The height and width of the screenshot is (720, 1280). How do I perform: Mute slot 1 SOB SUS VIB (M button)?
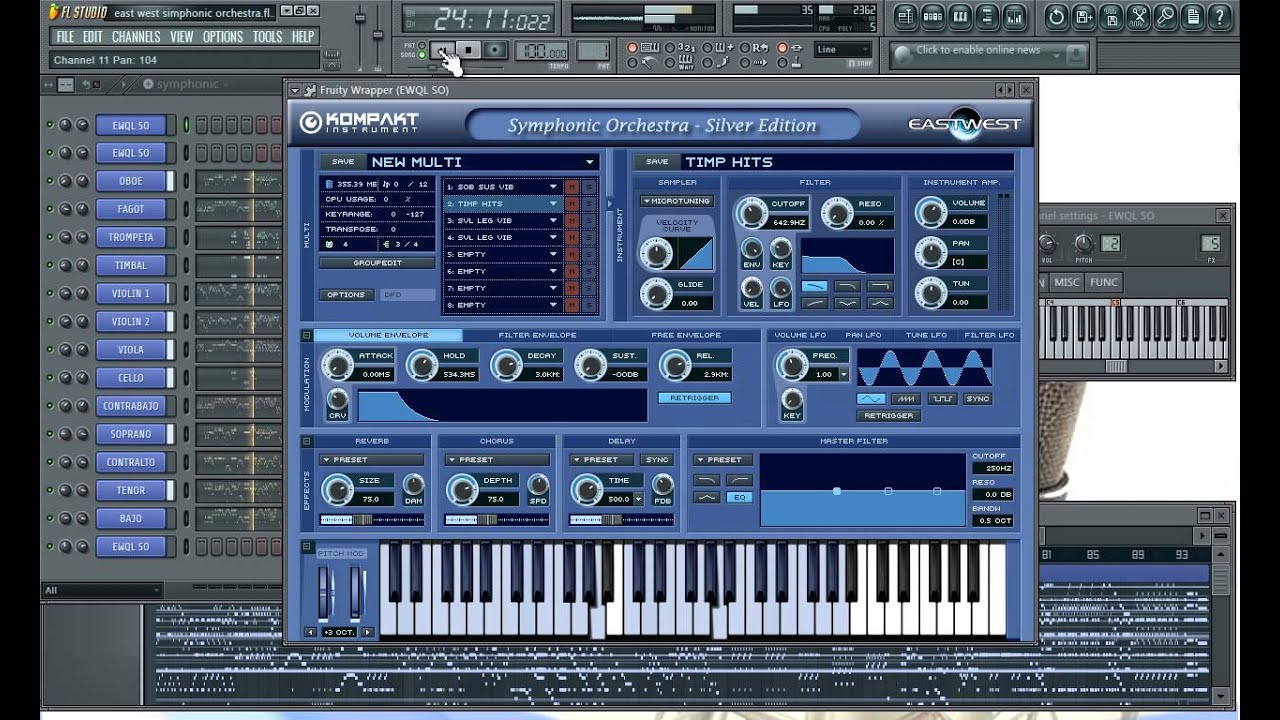(571, 187)
